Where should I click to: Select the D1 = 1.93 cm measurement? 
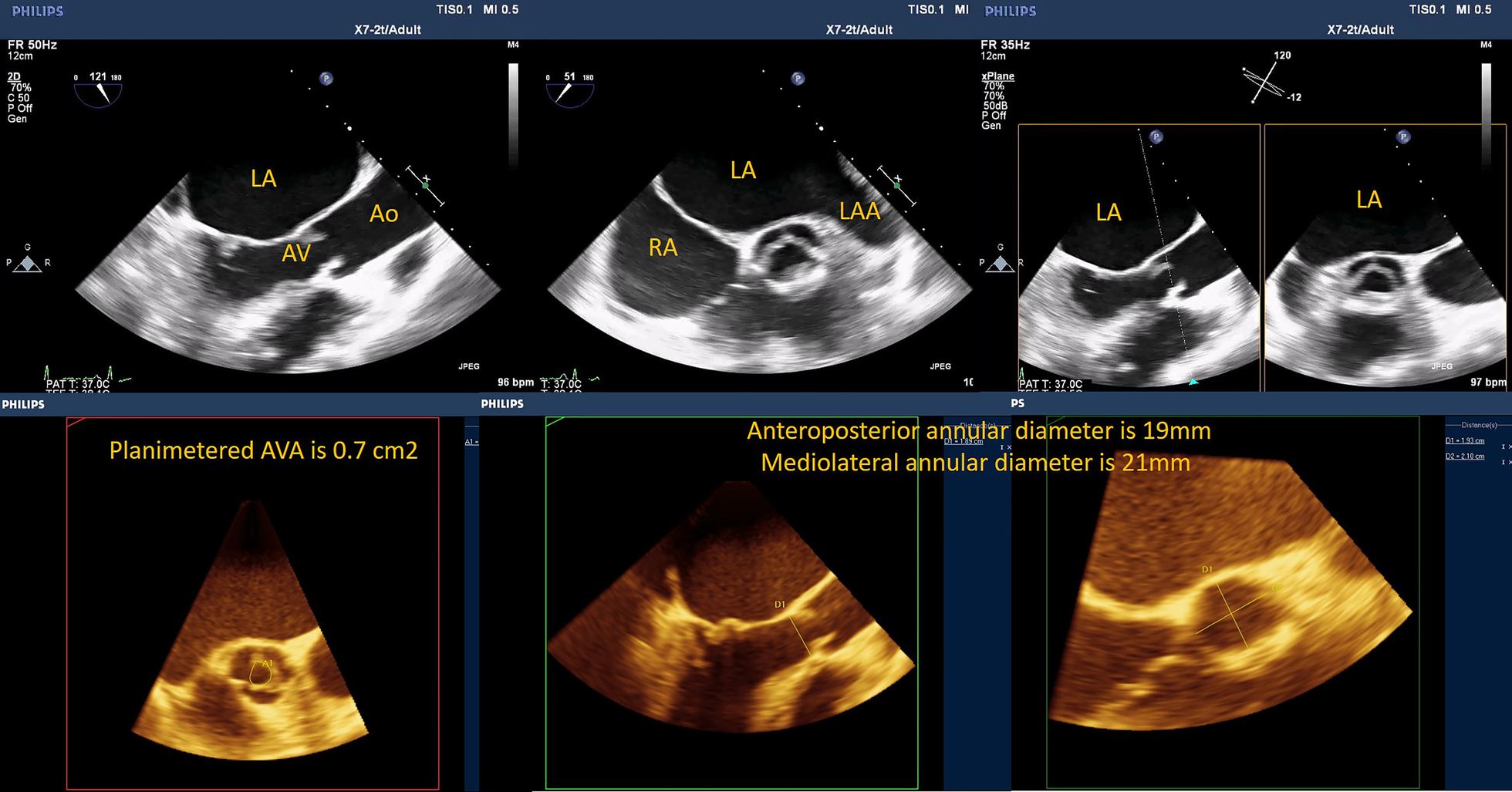(x=1464, y=440)
